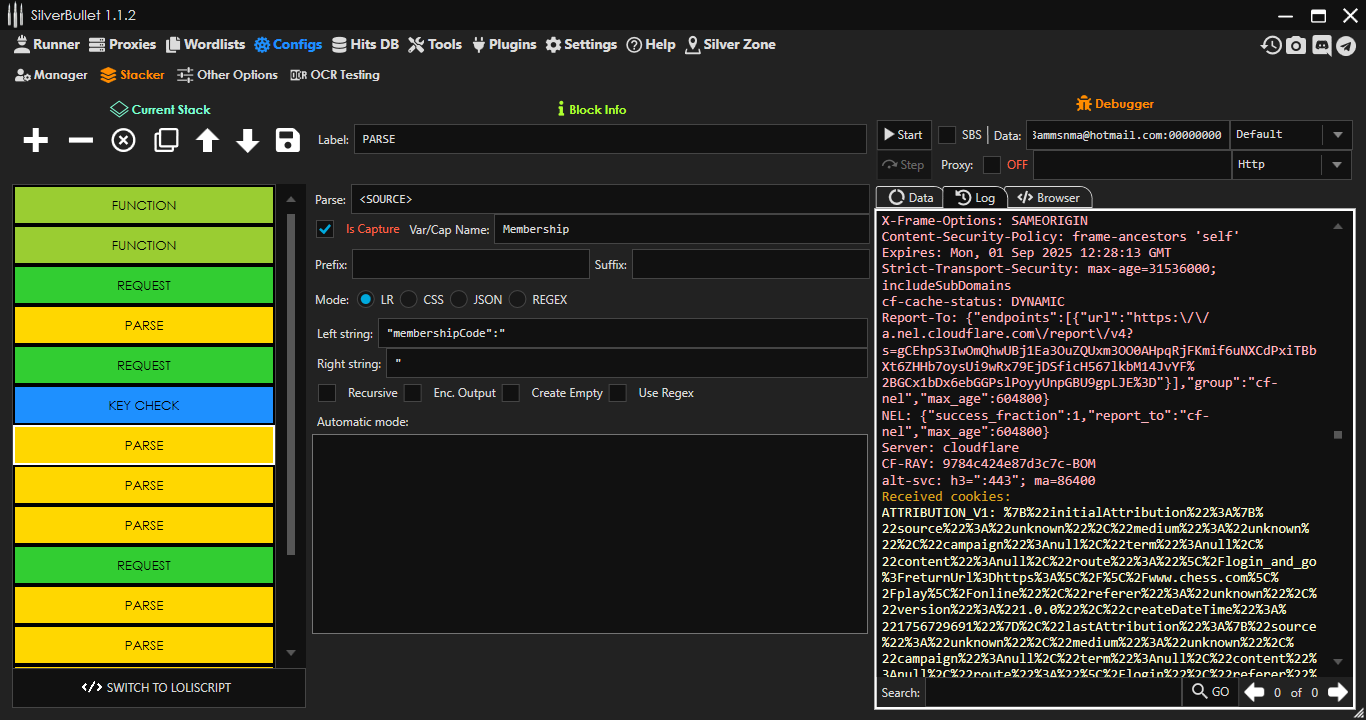Click the plus icon to add block

36,140
